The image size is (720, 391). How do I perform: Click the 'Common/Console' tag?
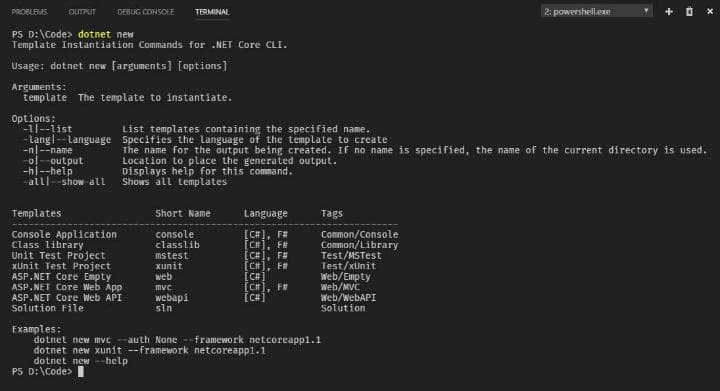coord(360,235)
